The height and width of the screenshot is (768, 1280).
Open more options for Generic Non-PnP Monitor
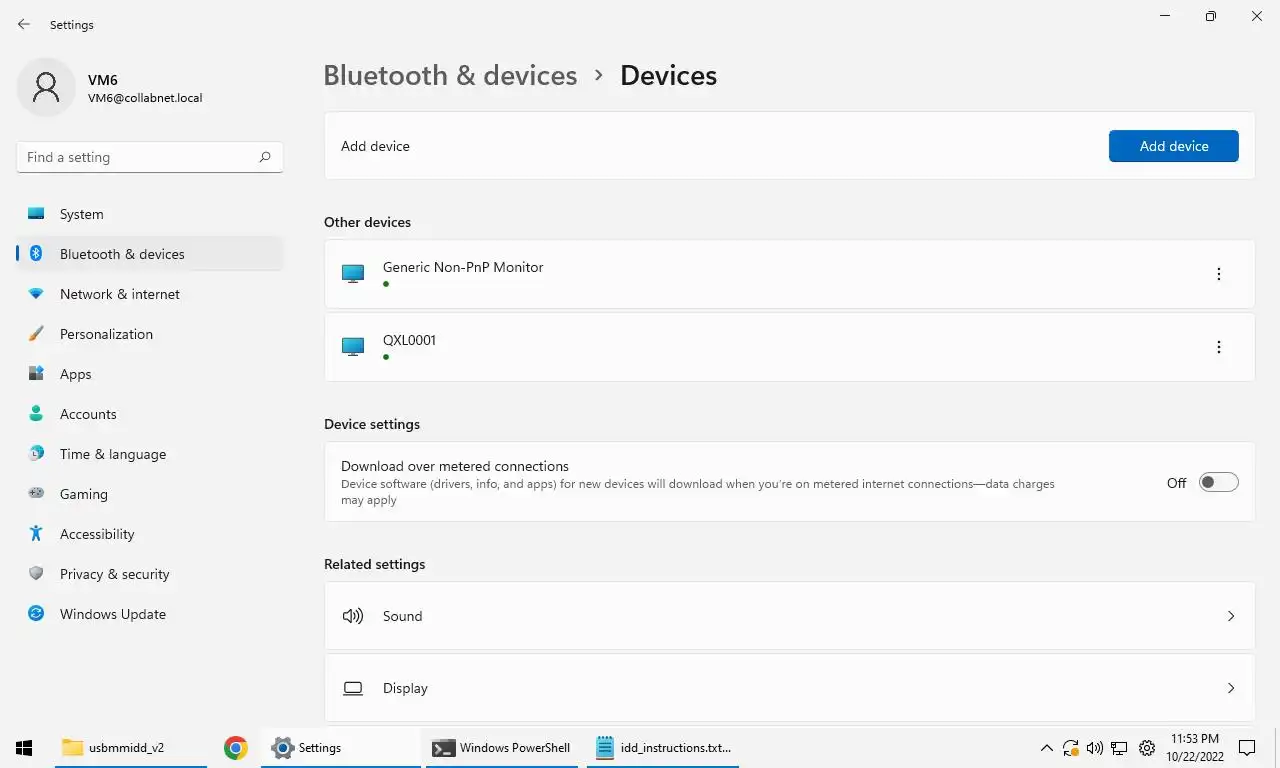click(1218, 274)
